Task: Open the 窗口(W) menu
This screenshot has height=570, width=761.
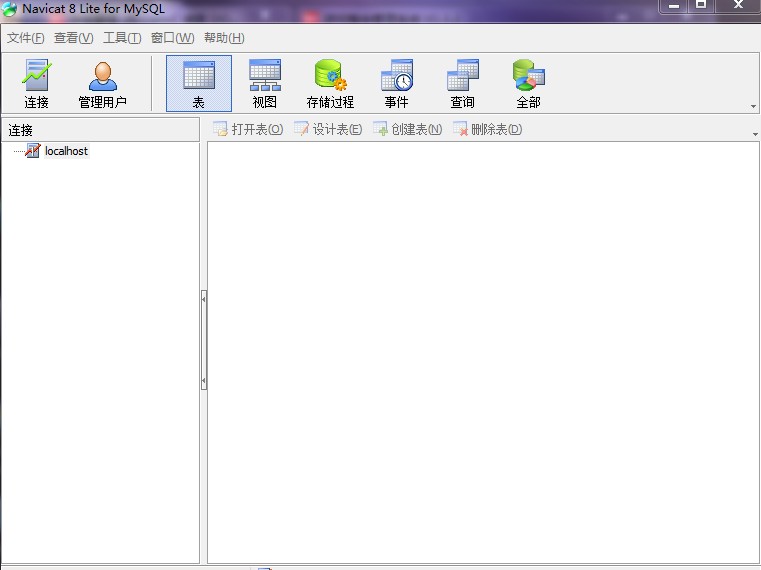Action: coord(172,38)
